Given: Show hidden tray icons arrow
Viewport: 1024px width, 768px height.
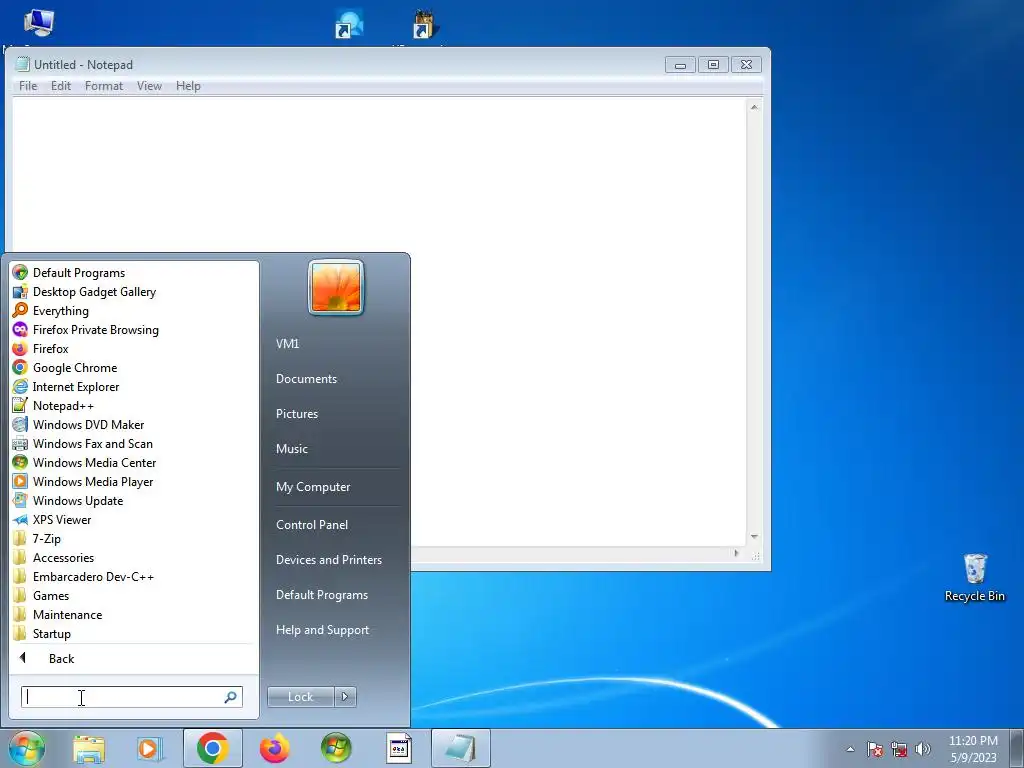Looking at the screenshot, I should click(850, 749).
